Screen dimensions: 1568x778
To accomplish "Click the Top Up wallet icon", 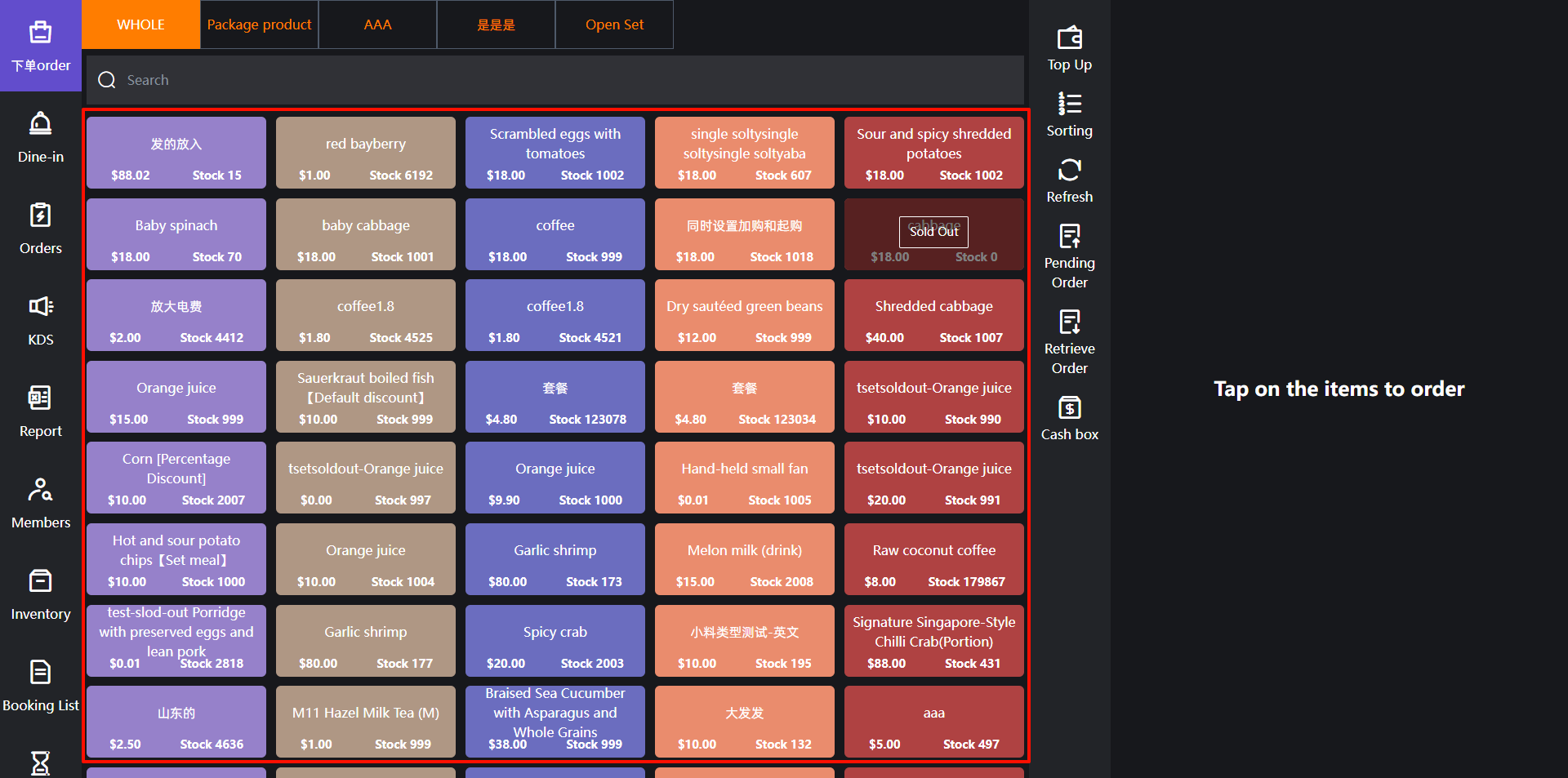I will pyautogui.click(x=1069, y=38).
